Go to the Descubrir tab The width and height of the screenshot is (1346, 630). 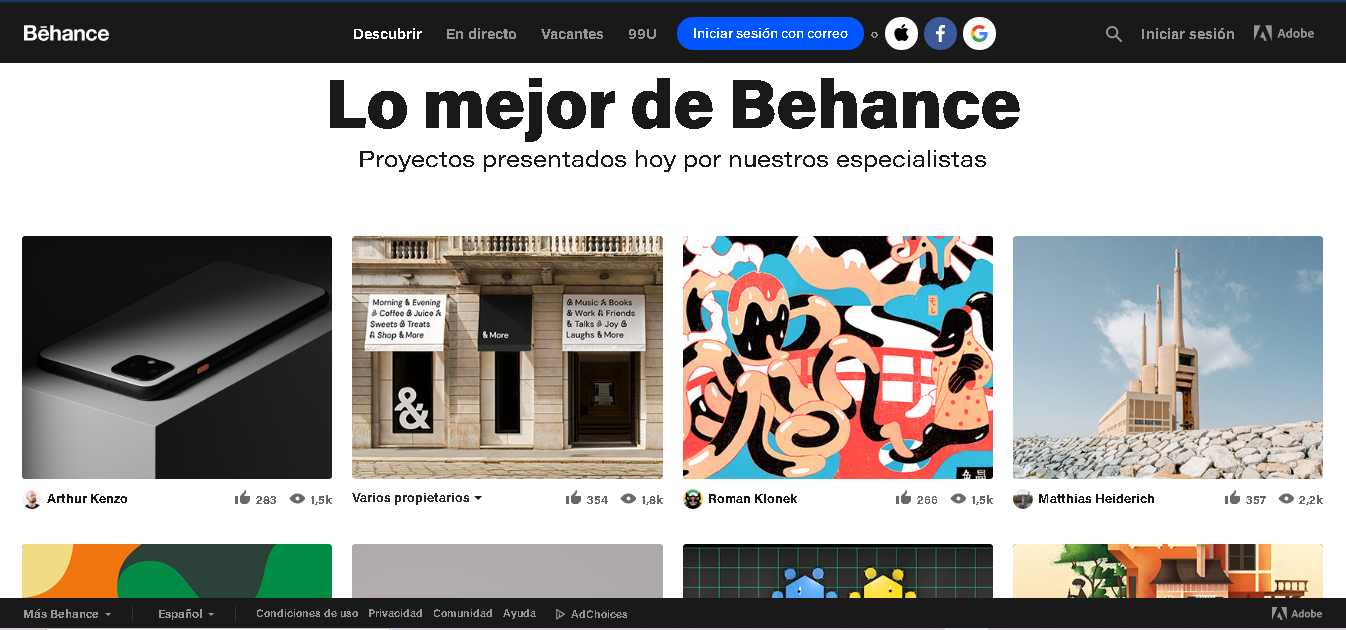387,34
